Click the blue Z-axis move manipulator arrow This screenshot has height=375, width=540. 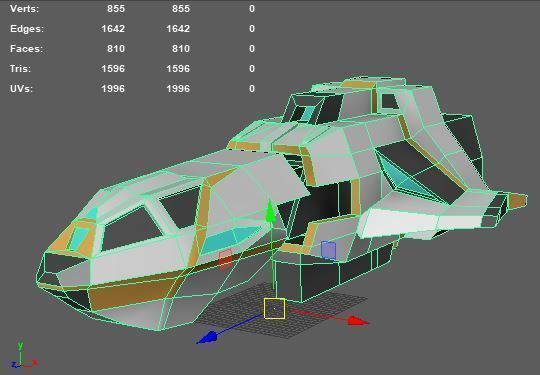pyautogui.click(x=207, y=337)
